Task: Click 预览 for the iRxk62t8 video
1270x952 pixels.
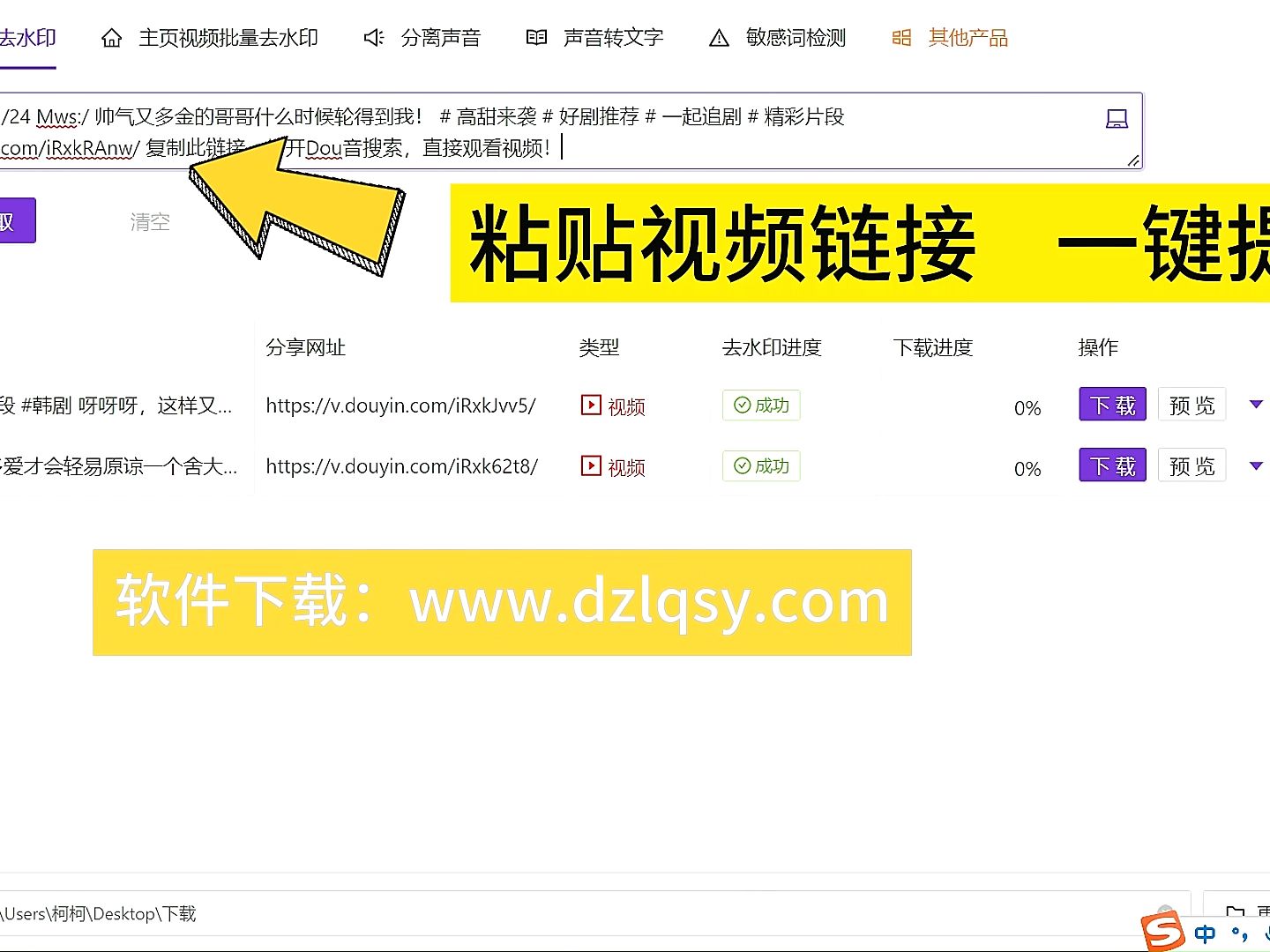Action: pos(1192,465)
